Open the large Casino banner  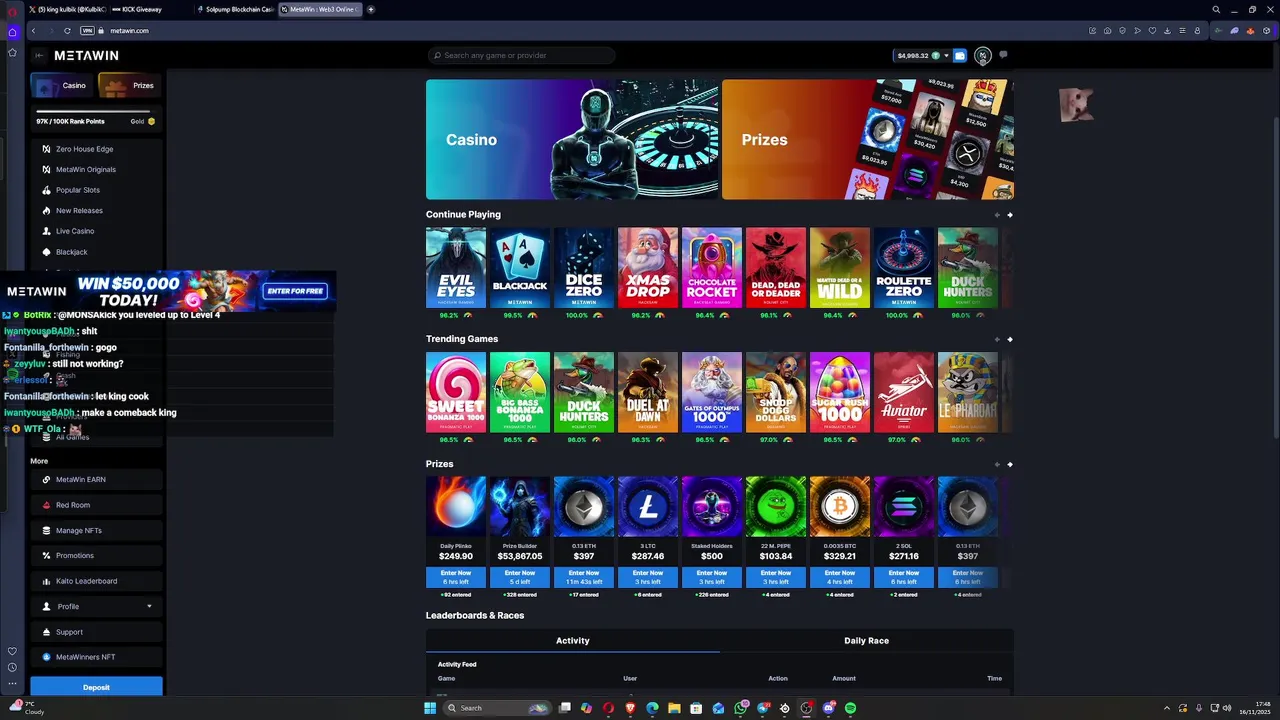click(x=572, y=140)
